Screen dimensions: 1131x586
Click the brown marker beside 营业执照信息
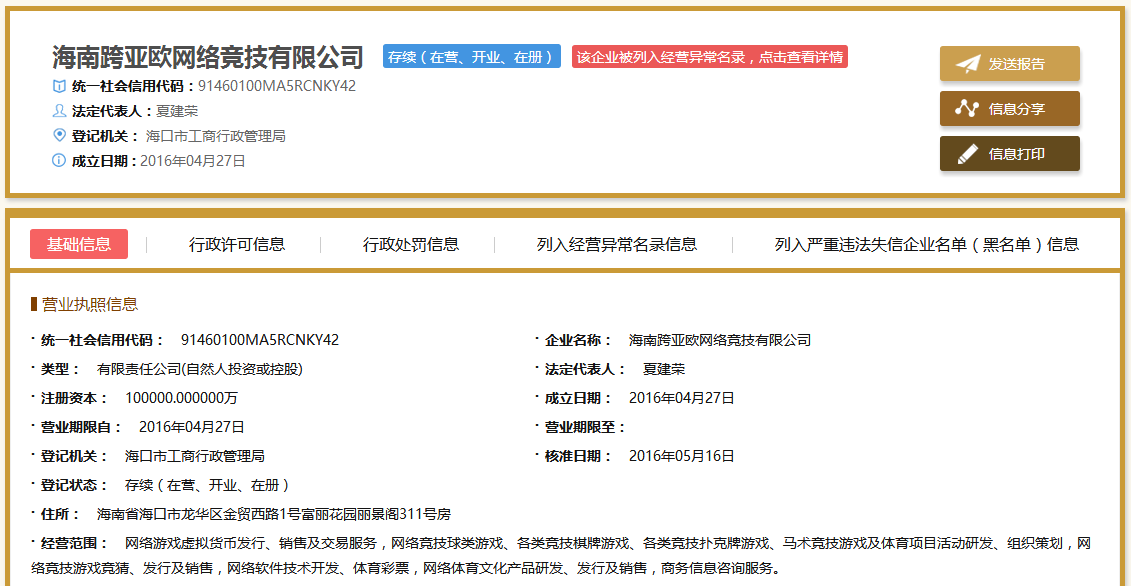point(34,304)
